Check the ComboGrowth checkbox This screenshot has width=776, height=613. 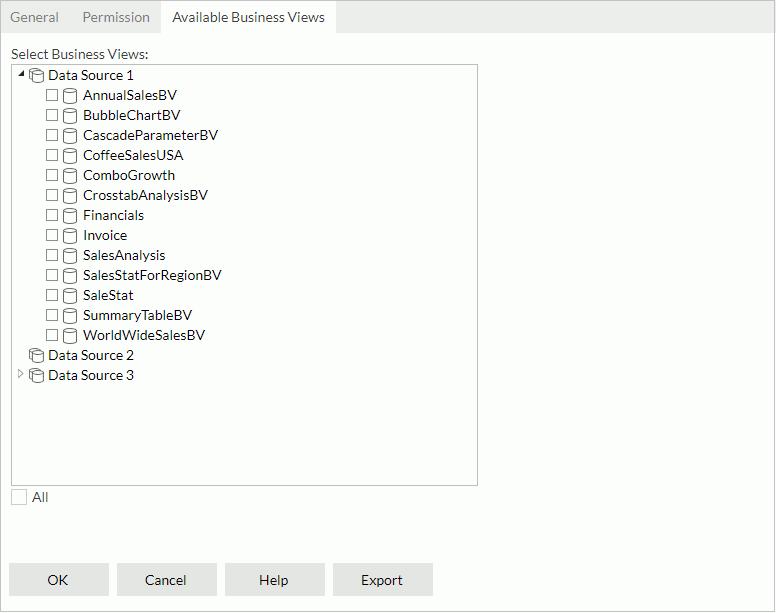point(52,176)
